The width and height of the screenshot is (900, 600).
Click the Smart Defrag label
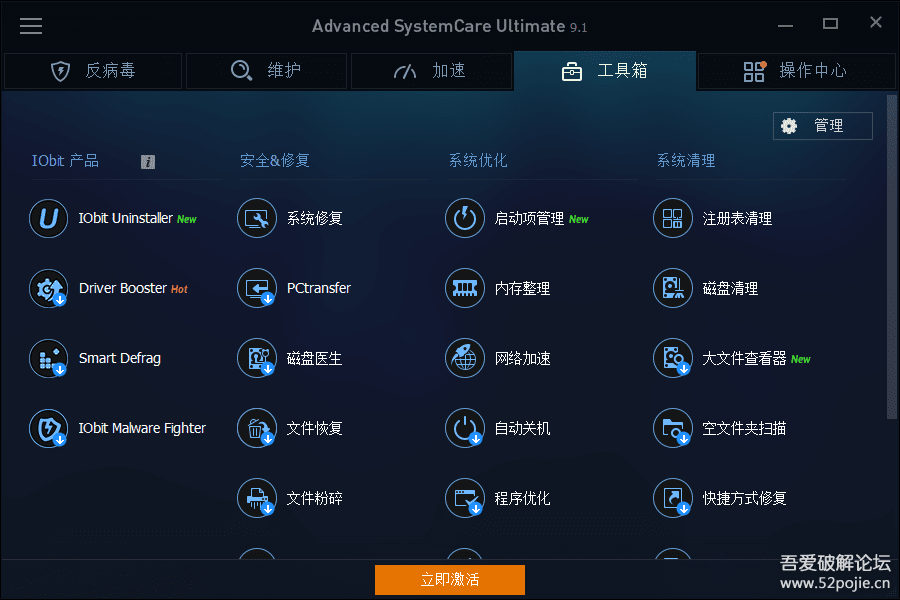pyautogui.click(x=119, y=358)
